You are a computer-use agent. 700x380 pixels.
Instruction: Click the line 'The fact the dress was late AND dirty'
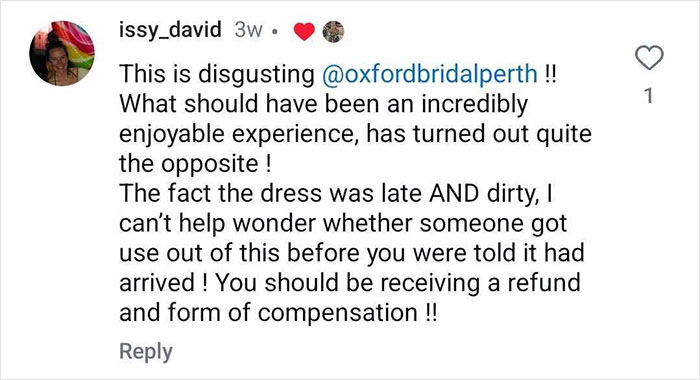click(327, 193)
